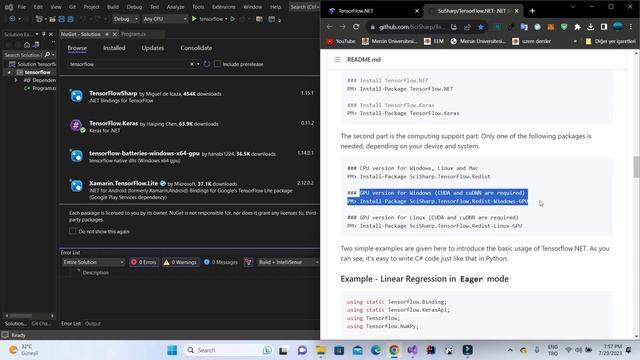Viewport: 640px width, 360px height.
Task: Open the Extensions menu
Action: pos(224,7)
